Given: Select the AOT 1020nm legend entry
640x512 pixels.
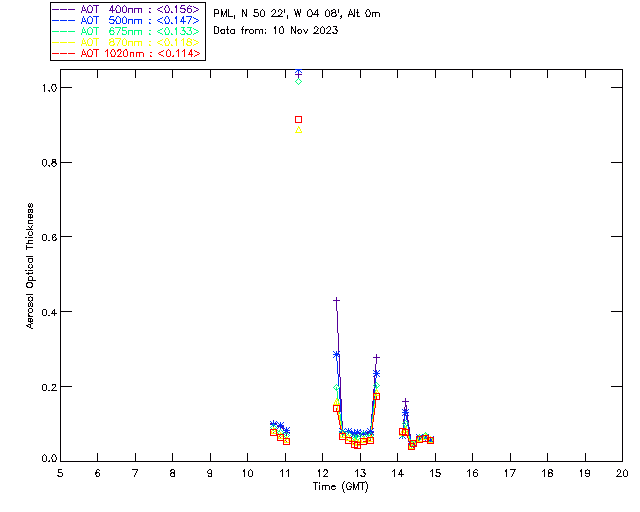Looking at the screenshot, I should tap(126, 53).
